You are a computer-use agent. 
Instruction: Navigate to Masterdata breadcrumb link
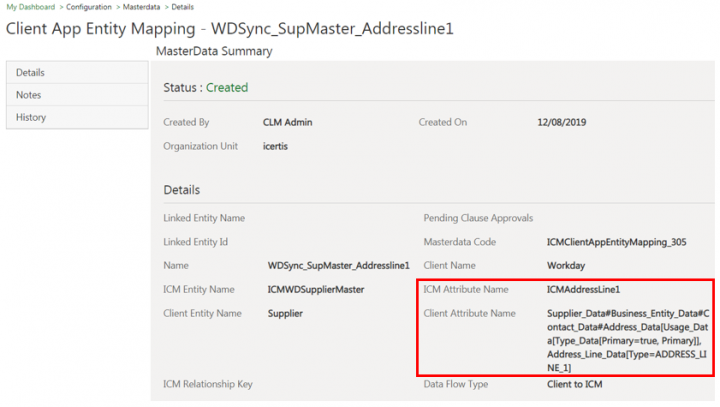144,7
